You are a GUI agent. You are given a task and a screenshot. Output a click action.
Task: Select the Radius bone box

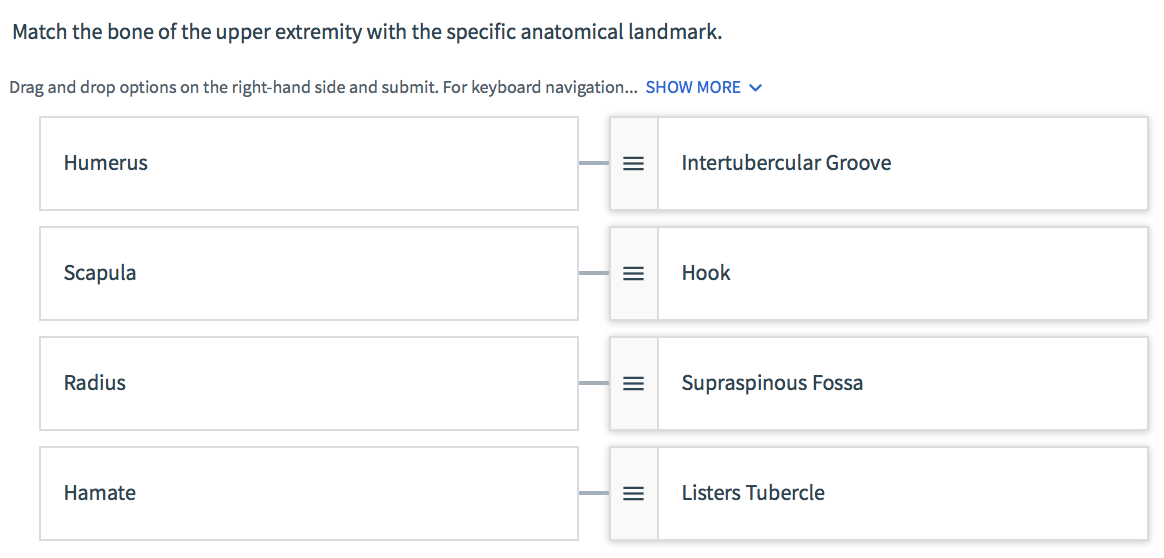tap(308, 383)
